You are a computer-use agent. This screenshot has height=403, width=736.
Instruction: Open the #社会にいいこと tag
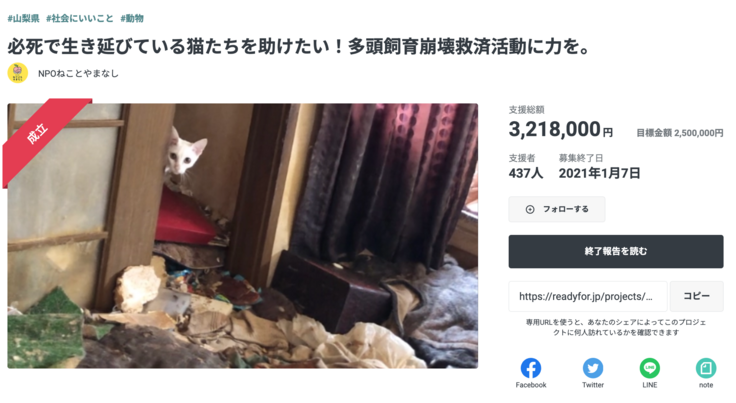(80, 18)
